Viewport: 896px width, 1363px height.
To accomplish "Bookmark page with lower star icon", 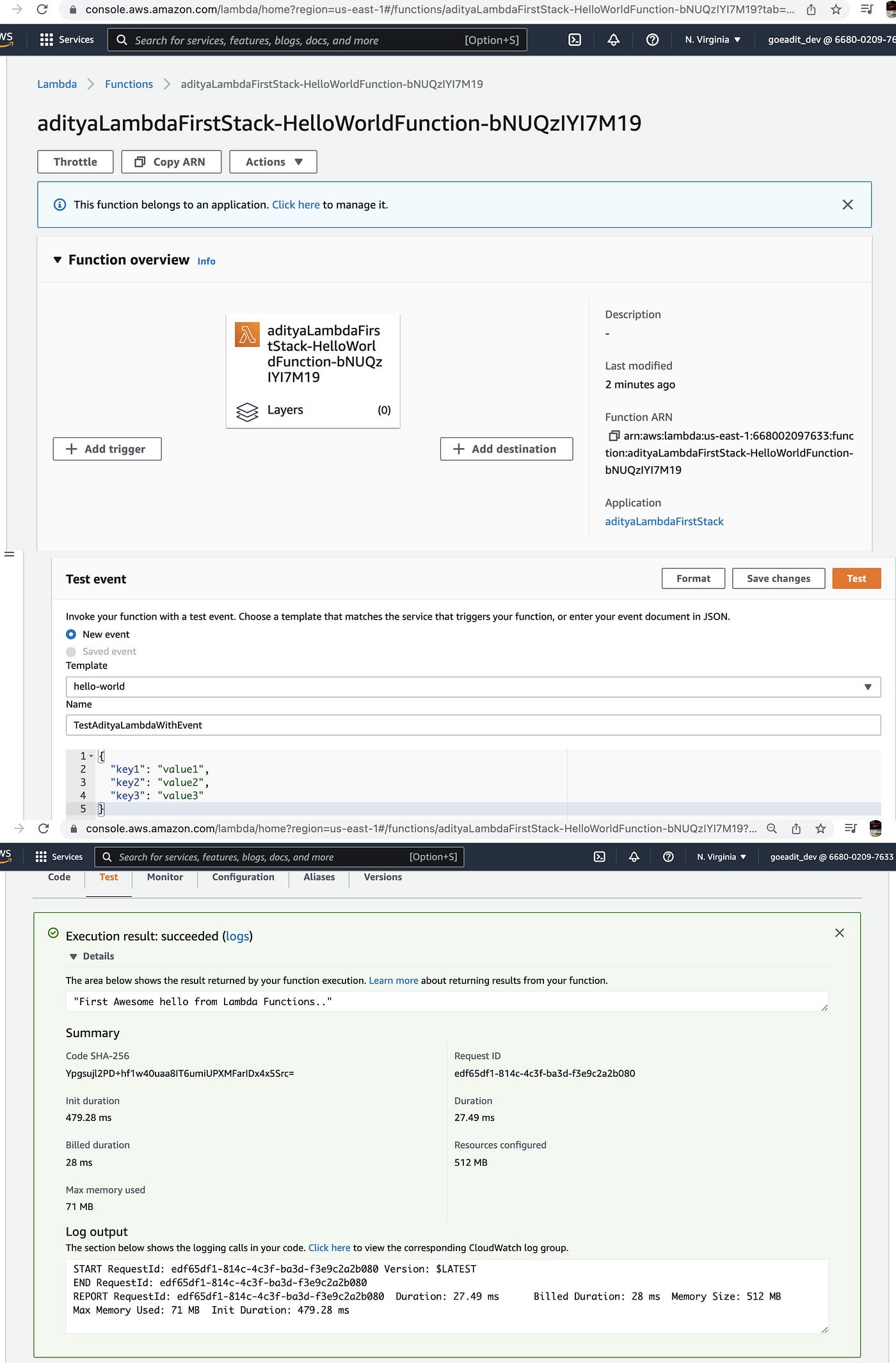I will click(x=820, y=828).
